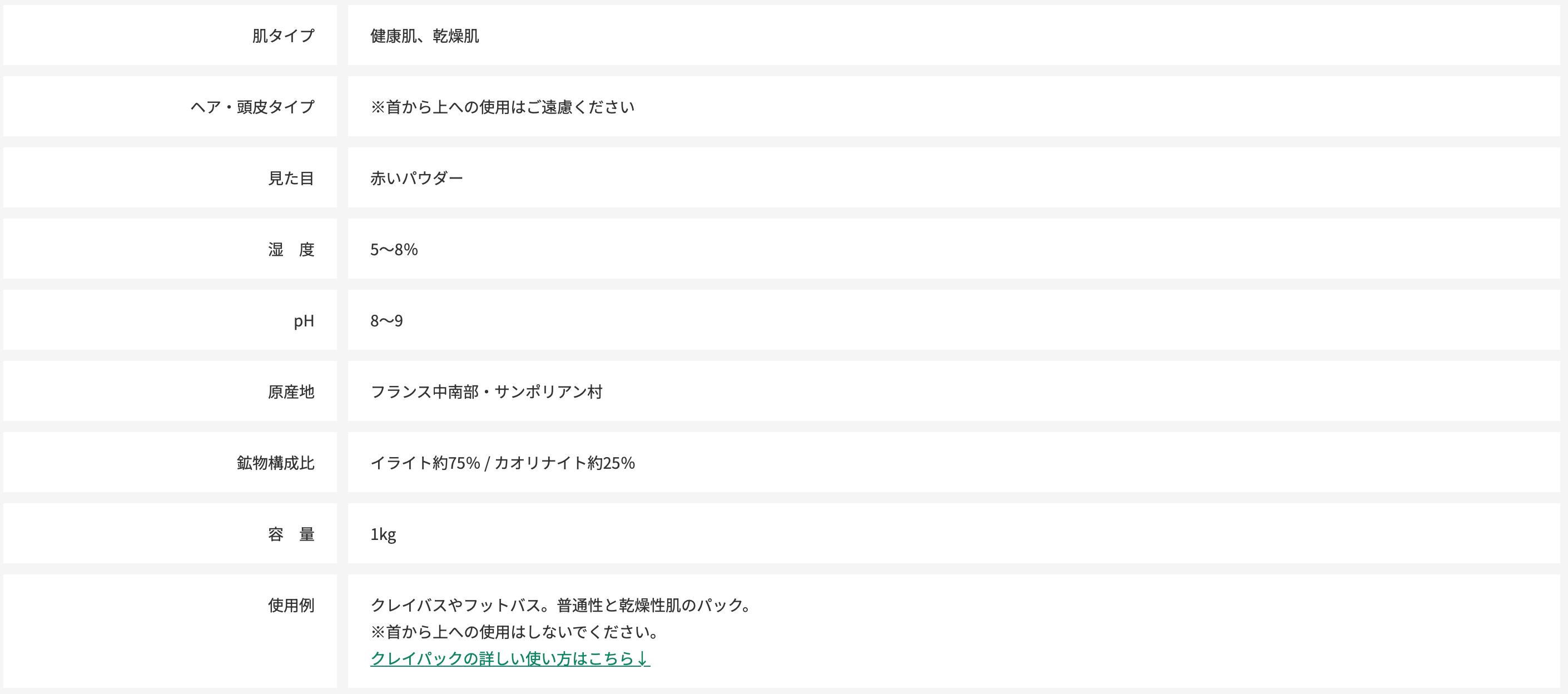Image resolution: width=1568 pixels, height=694 pixels.
Task: Click the クレイバスやフットバス usage description line
Action: [x=560, y=605]
